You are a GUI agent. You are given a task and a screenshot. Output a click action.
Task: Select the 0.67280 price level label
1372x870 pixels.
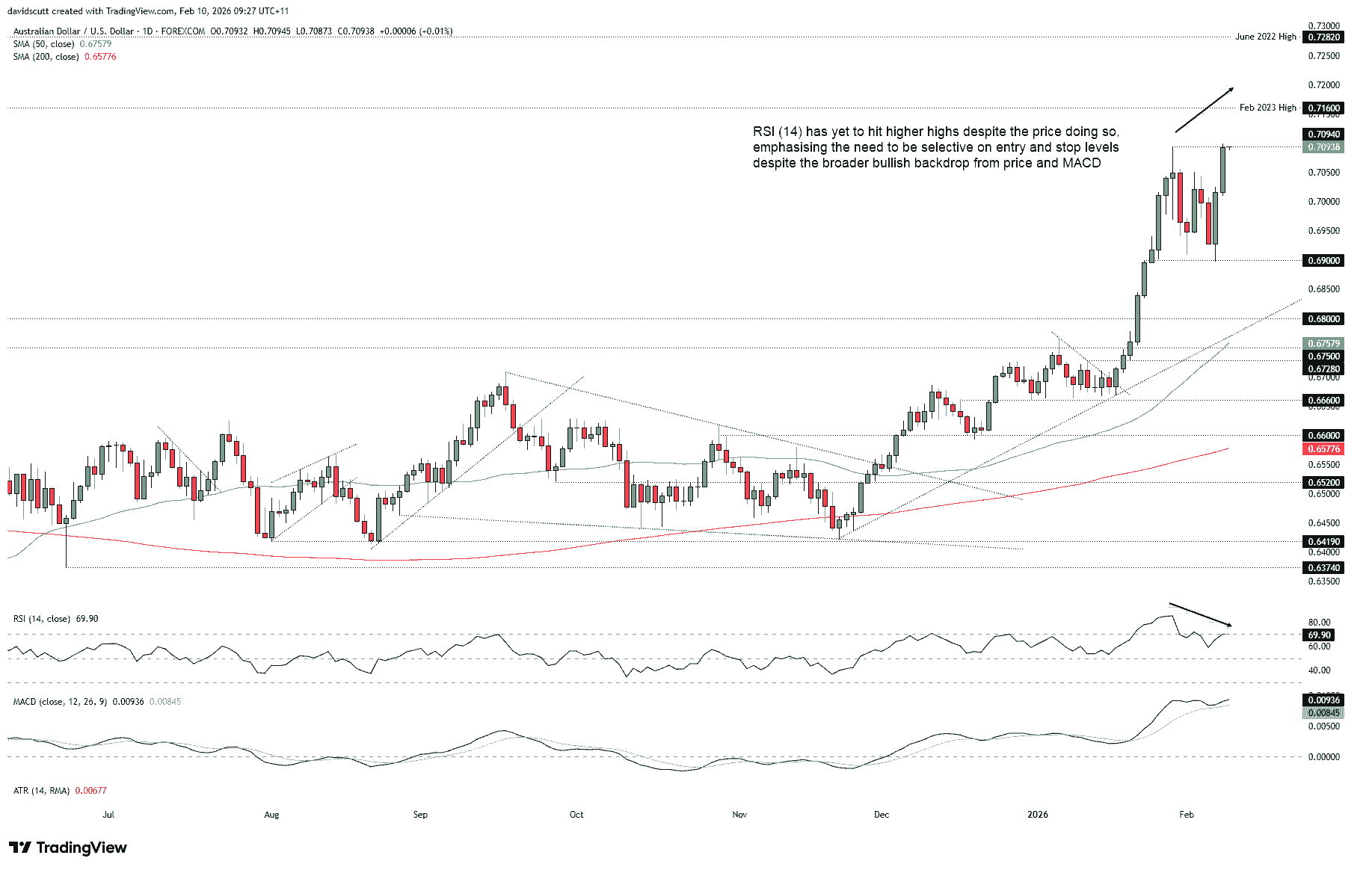[x=1323, y=369]
